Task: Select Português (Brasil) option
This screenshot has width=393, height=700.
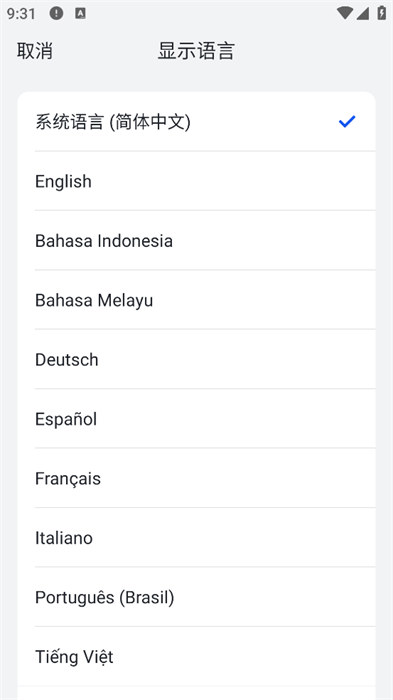Action: (x=196, y=596)
